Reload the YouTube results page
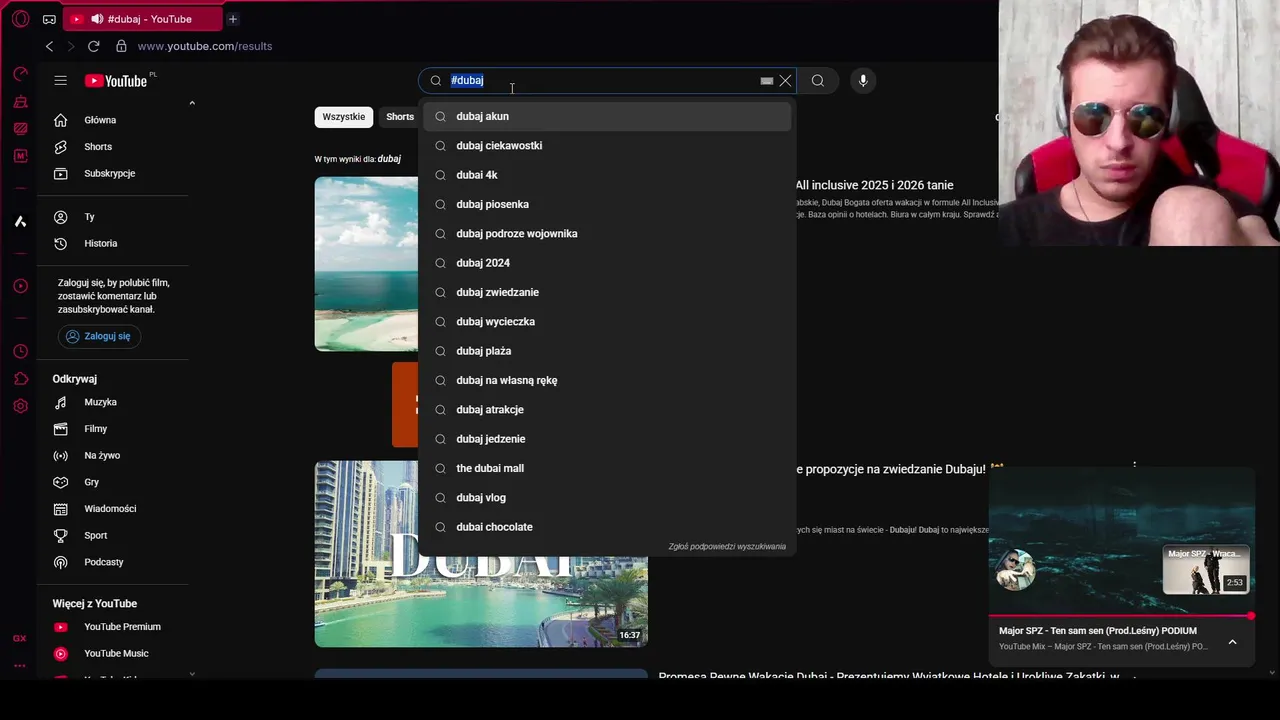This screenshot has height=720, width=1280. 93,46
